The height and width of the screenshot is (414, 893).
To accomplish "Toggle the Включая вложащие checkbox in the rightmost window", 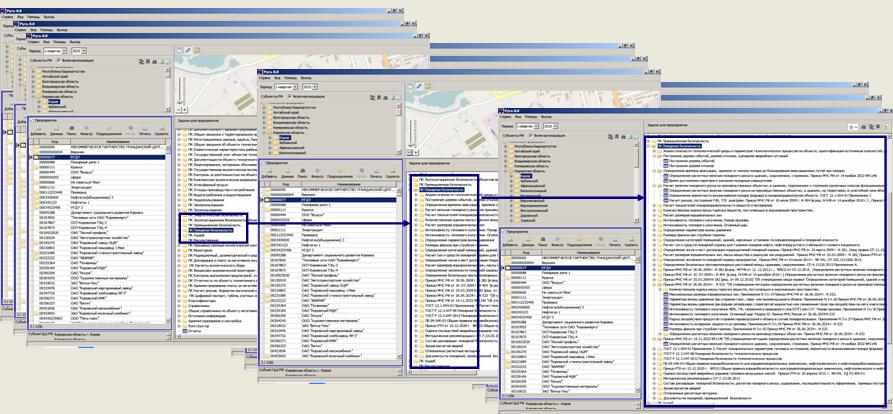I will (x=531, y=136).
